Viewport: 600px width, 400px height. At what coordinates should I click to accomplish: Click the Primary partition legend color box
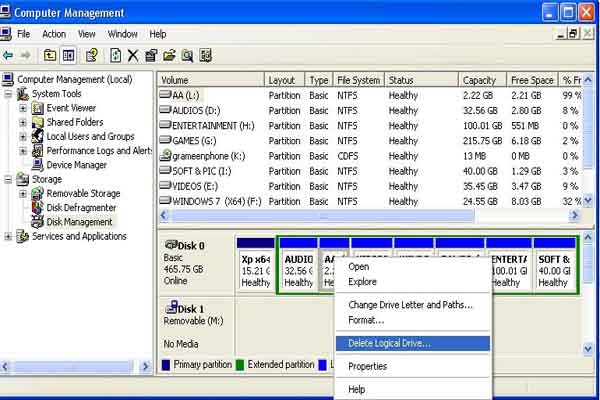pyautogui.click(x=165, y=365)
